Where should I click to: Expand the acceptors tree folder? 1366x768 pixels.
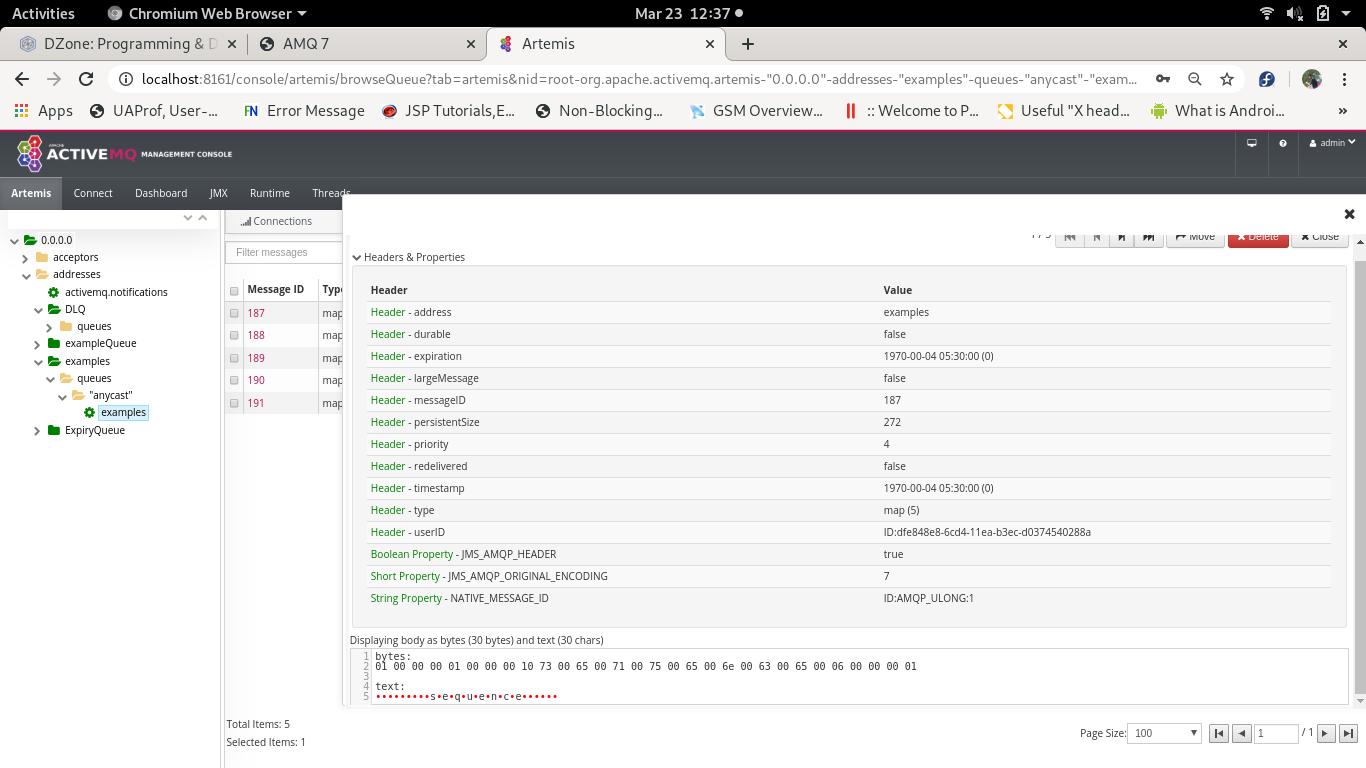click(x=25, y=258)
